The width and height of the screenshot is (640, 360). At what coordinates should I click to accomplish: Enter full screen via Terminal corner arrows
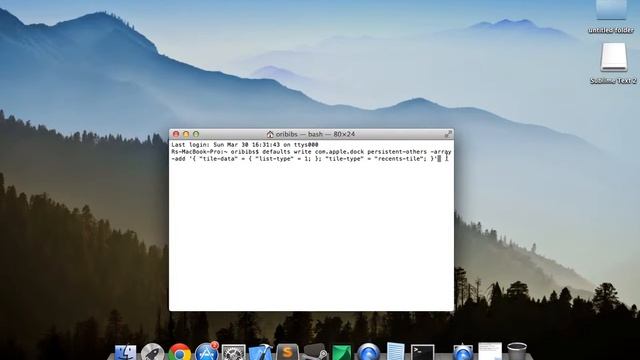click(x=448, y=134)
